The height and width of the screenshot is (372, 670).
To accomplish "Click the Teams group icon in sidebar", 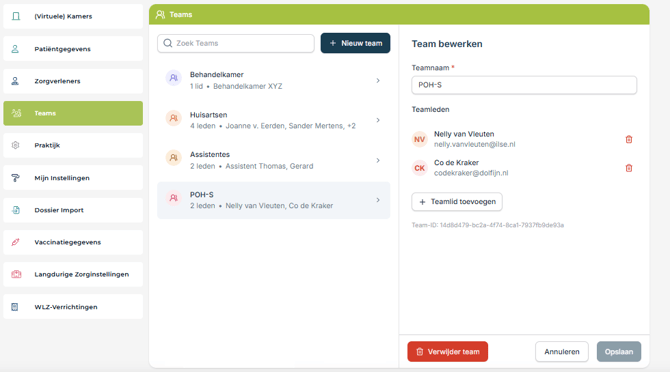I will [x=16, y=113].
